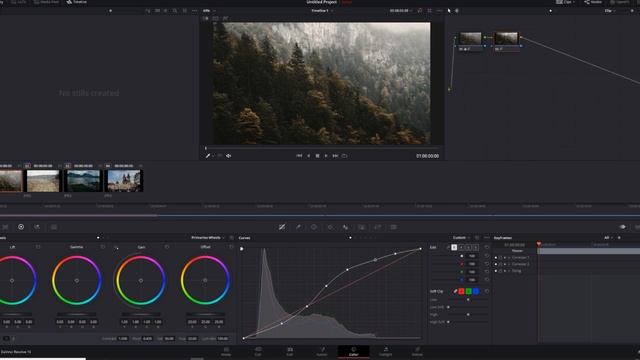Toggle Soft Clip channel link
This screenshot has width=640, height=360.
coord(455,291)
